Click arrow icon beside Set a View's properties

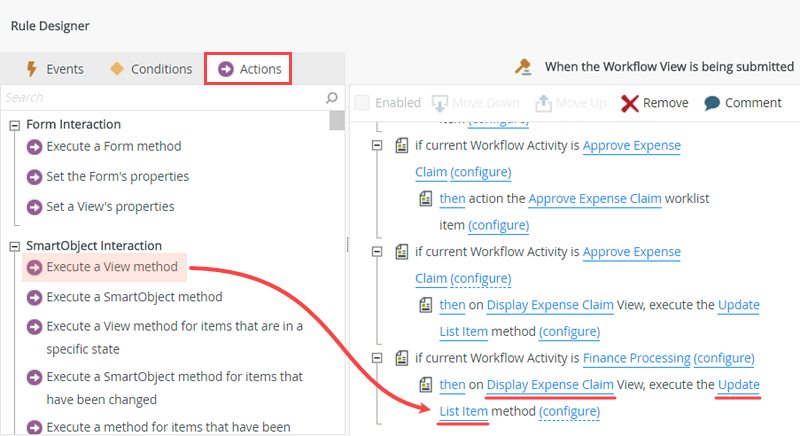[34, 207]
